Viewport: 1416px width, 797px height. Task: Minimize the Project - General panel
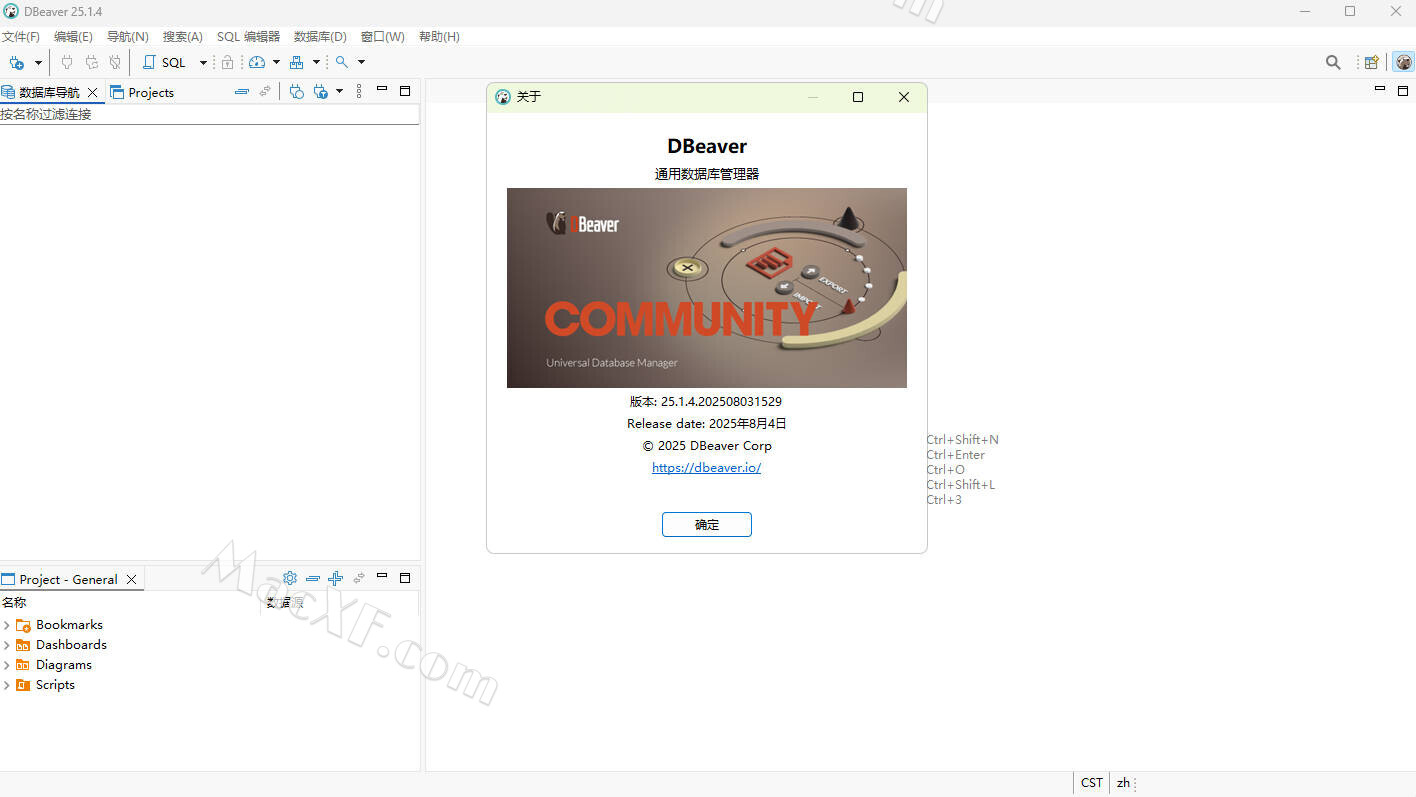coord(382,577)
